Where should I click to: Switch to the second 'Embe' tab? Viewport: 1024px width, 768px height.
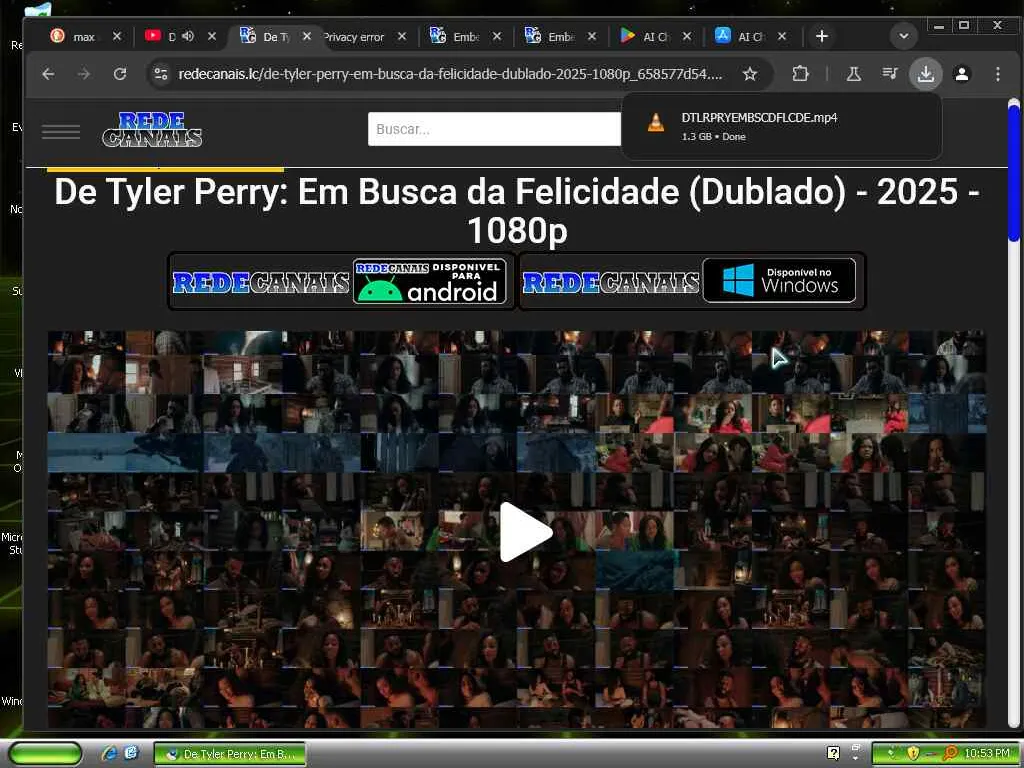[560, 37]
